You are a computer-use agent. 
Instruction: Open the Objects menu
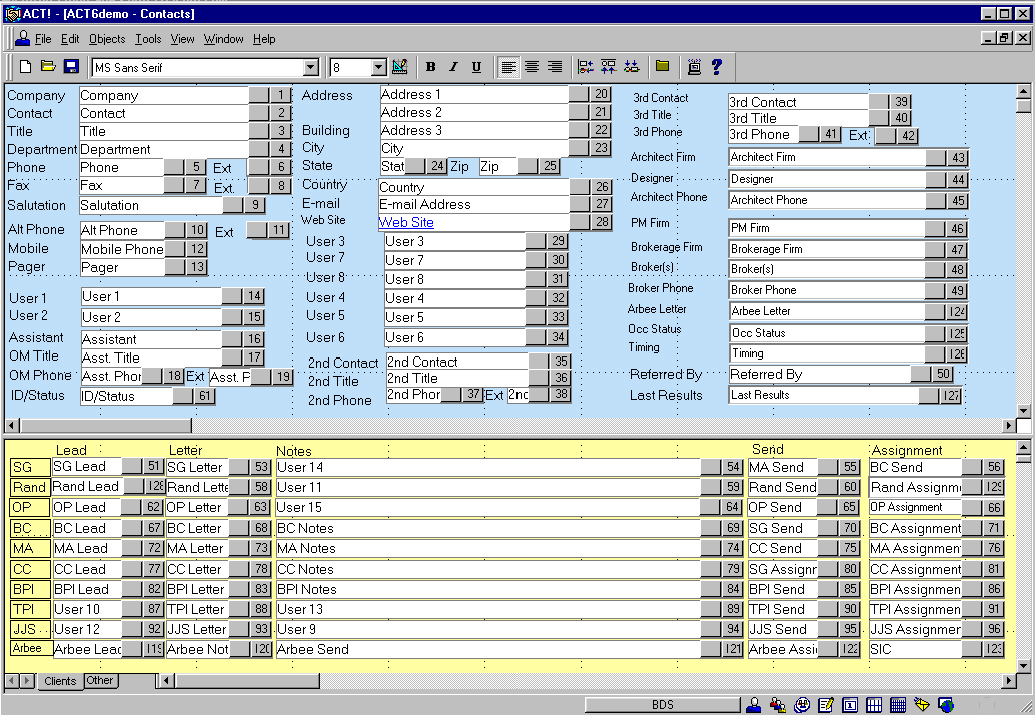(107, 39)
